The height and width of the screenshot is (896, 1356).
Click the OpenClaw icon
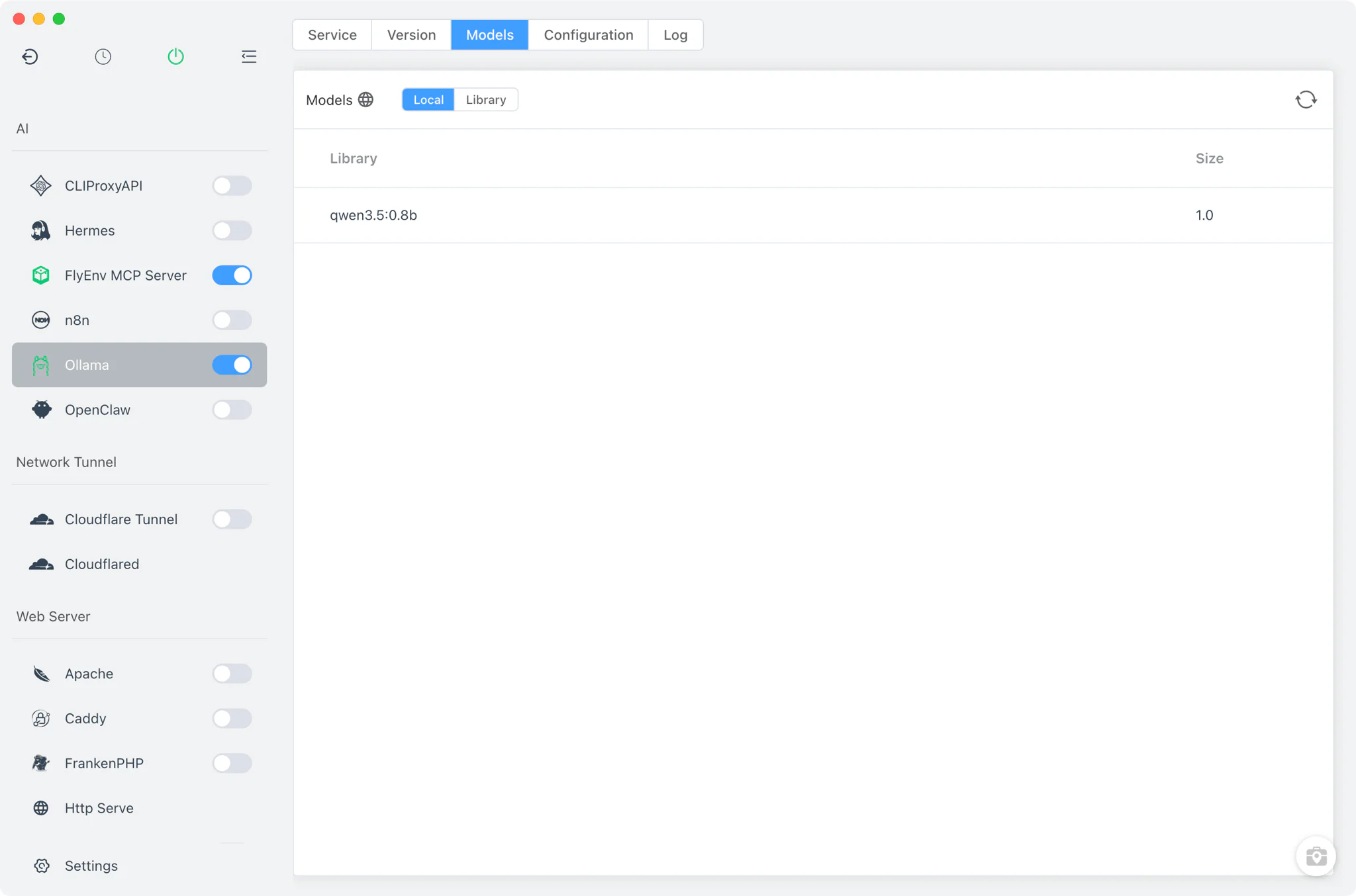[x=41, y=410]
